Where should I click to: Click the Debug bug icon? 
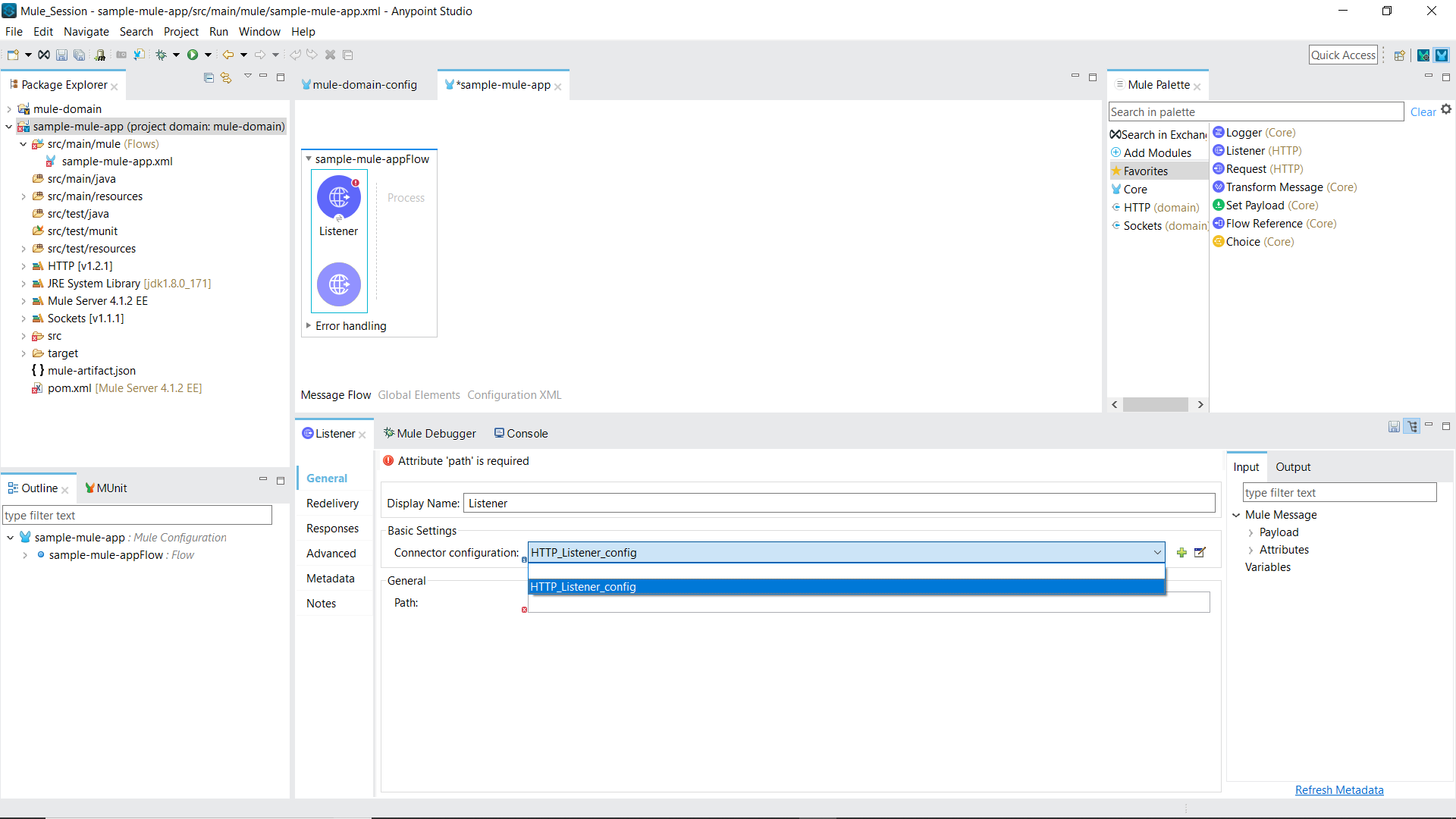[161, 55]
